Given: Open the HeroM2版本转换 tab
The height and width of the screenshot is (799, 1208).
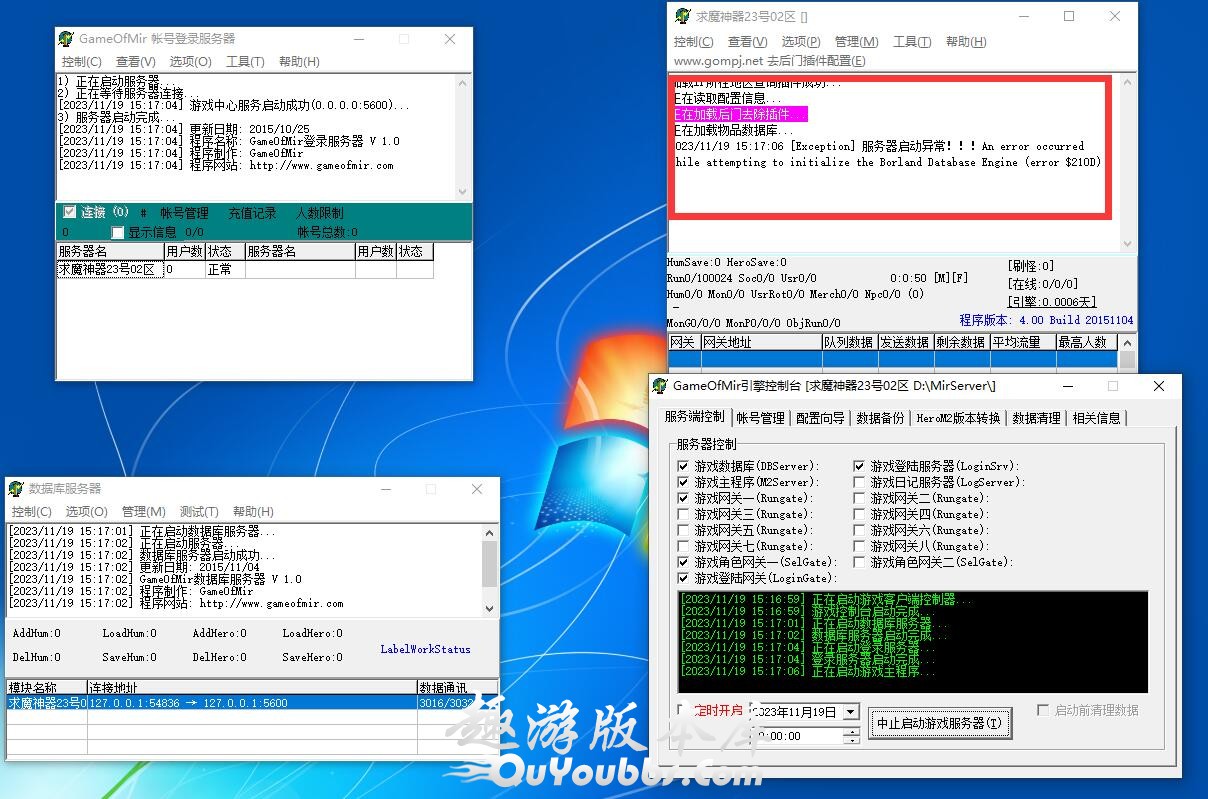Looking at the screenshot, I should [x=958, y=418].
